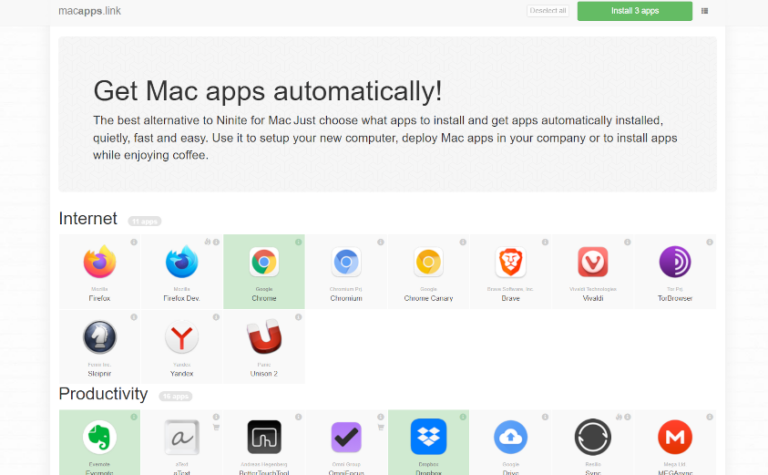
Task: Click the beta icon on Sync tile
Action: tap(619, 417)
